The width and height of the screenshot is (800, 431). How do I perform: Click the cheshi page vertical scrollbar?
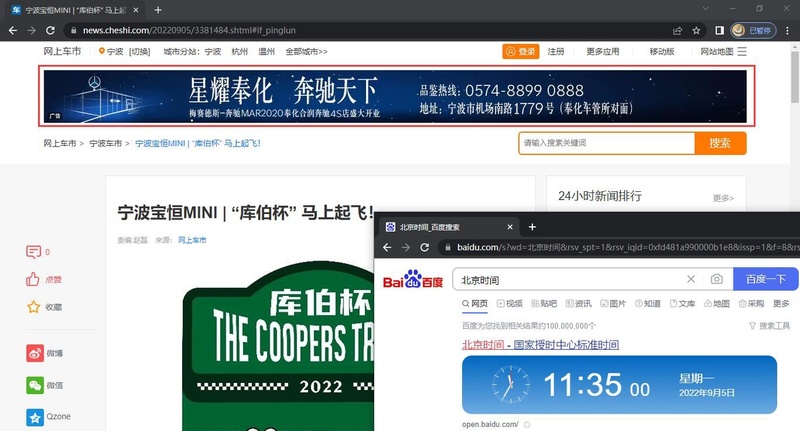tap(795, 77)
